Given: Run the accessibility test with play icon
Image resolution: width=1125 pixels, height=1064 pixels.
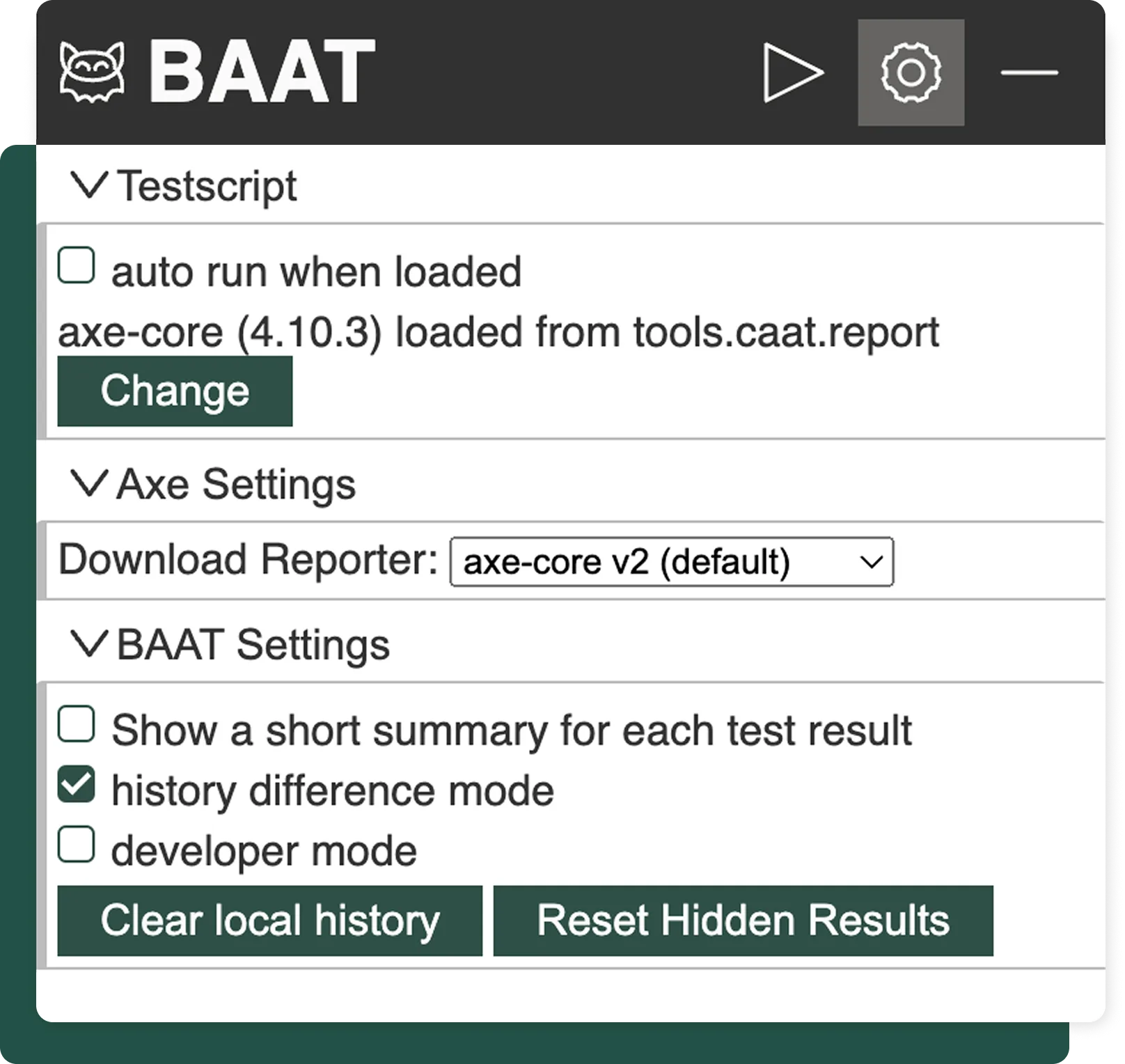Looking at the screenshot, I should coord(793,72).
